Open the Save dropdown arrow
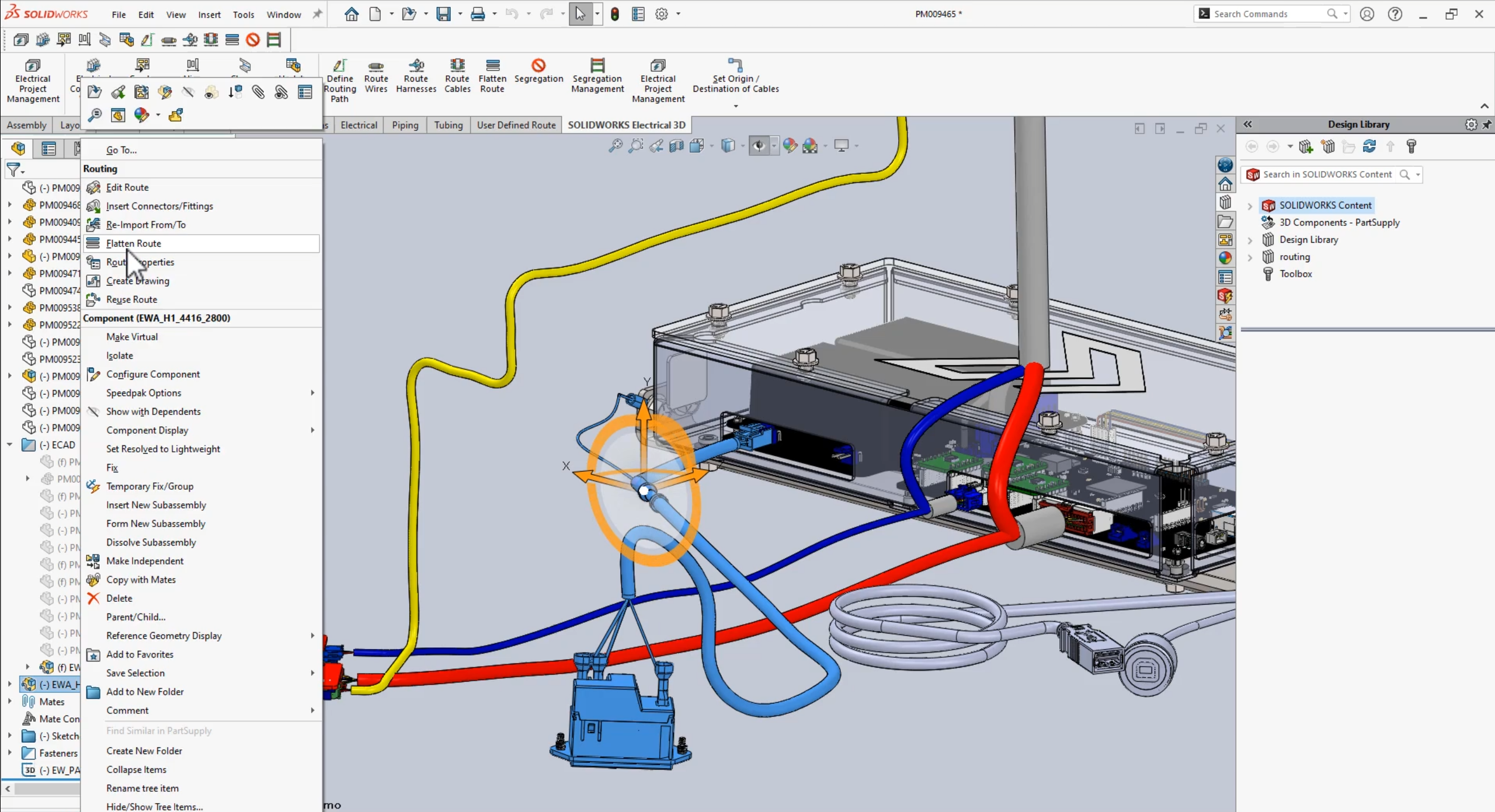The height and width of the screenshot is (812, 1495). [460, 14]
